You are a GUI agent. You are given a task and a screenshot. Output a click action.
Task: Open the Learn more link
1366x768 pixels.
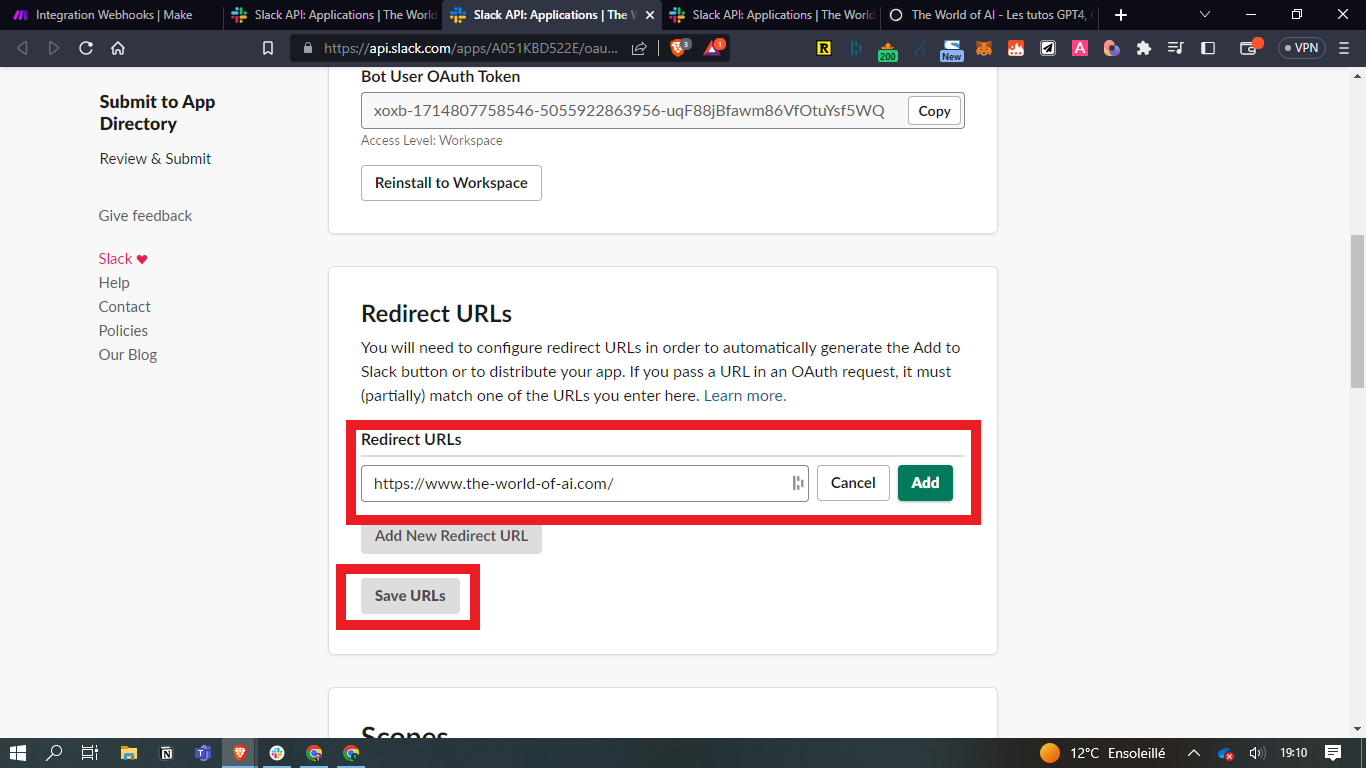tap(744, 396)
